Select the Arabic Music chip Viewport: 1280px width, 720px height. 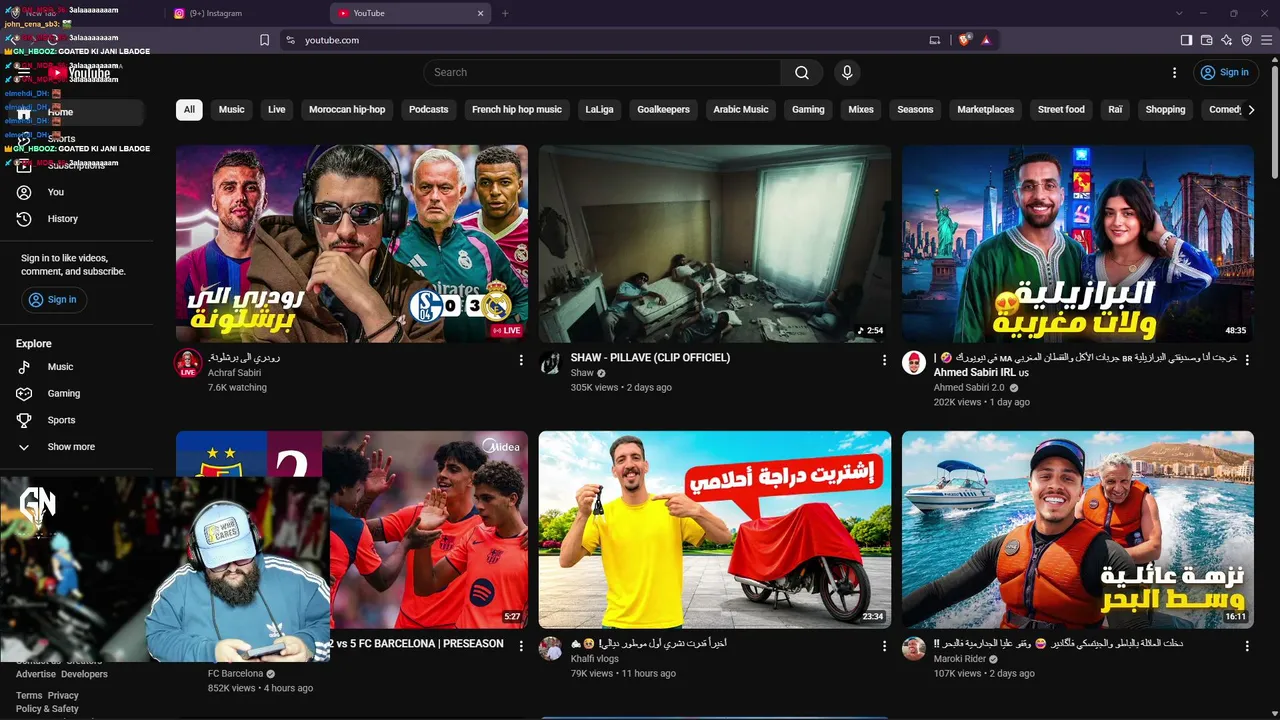pyautogui.click(x=741, y=110)
